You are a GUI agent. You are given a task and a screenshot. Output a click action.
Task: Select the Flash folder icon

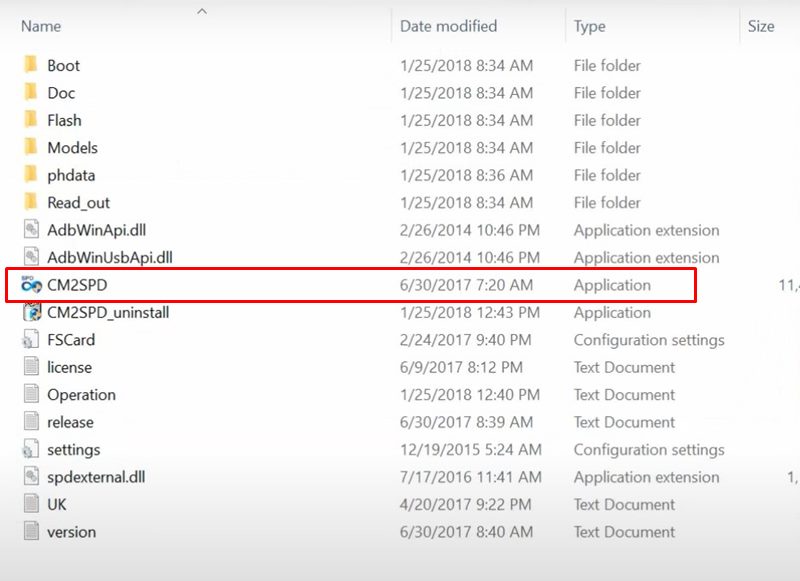30,120
